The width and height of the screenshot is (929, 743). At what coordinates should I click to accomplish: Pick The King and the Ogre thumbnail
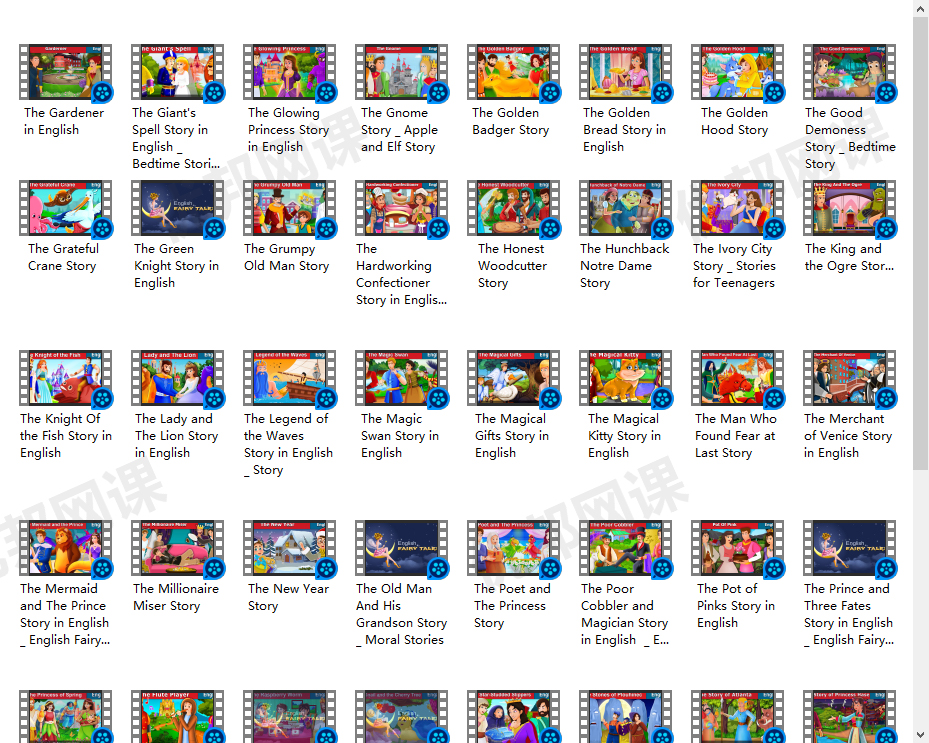849,208
